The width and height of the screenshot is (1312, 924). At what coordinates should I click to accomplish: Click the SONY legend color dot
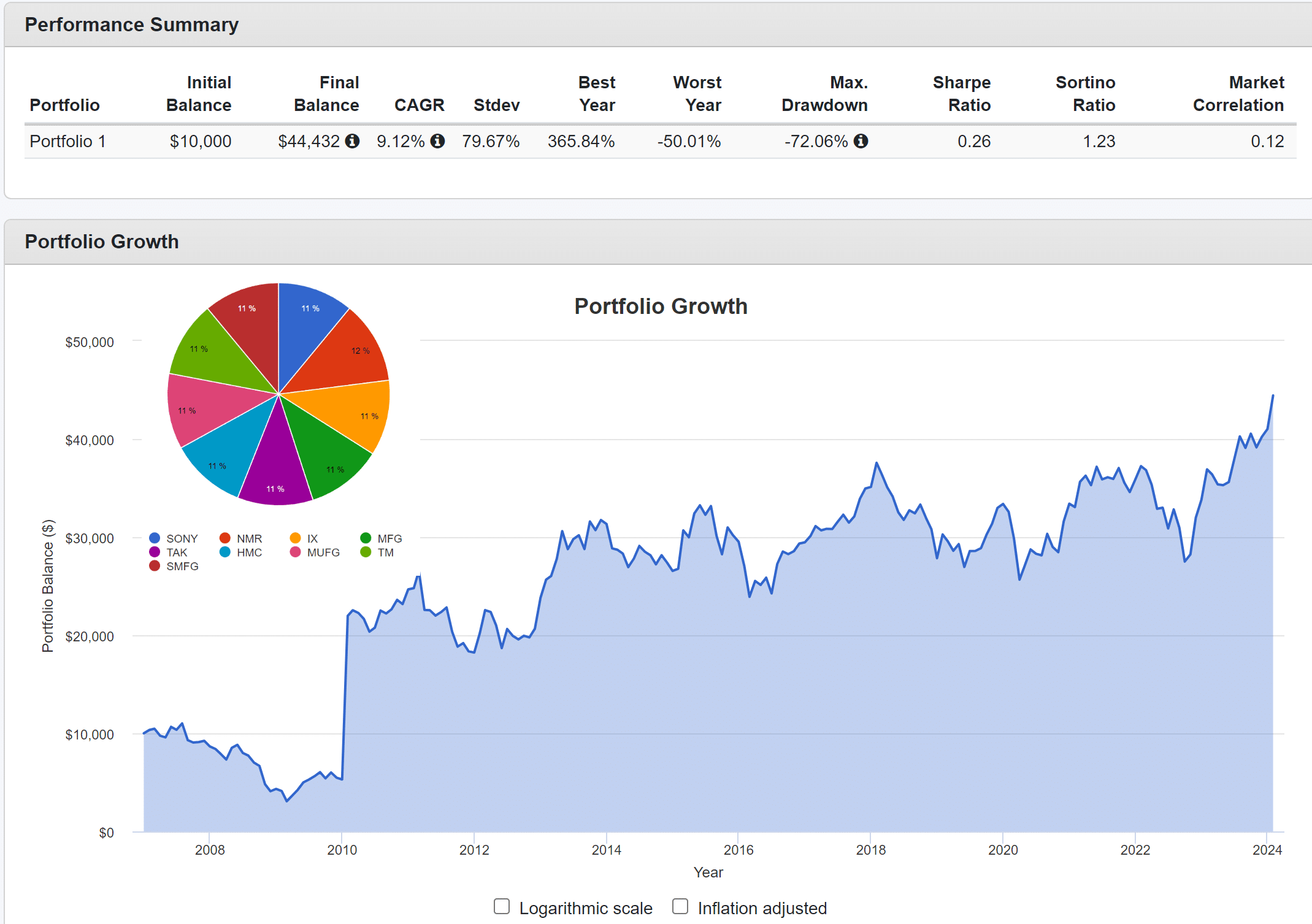155,538
